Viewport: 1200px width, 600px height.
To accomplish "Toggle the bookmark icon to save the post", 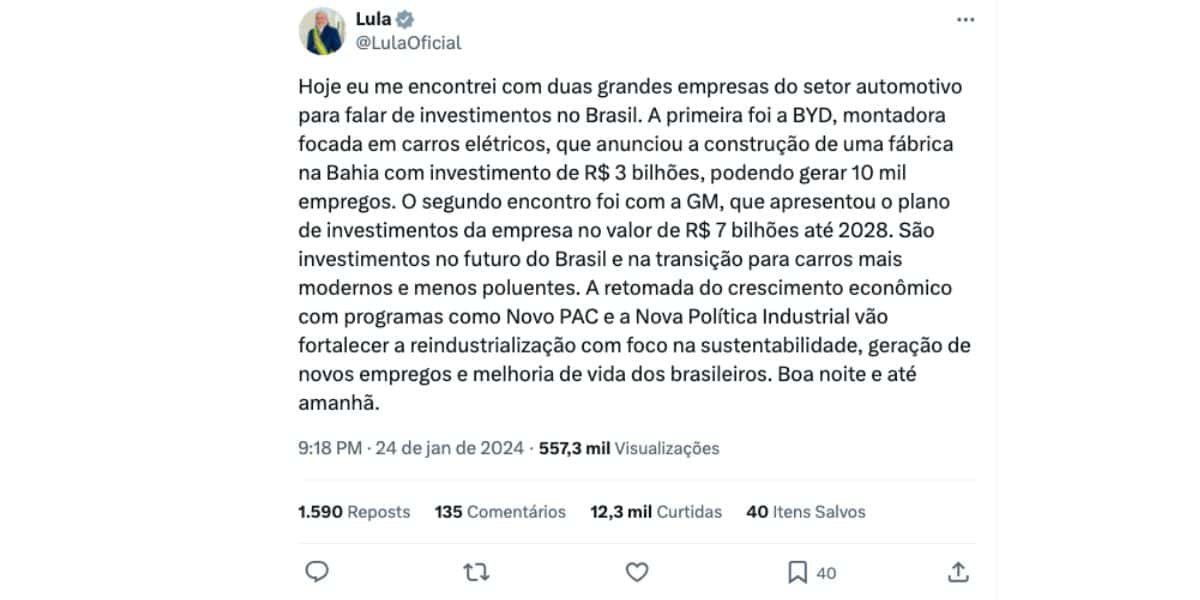I will (x=797, y=572).
